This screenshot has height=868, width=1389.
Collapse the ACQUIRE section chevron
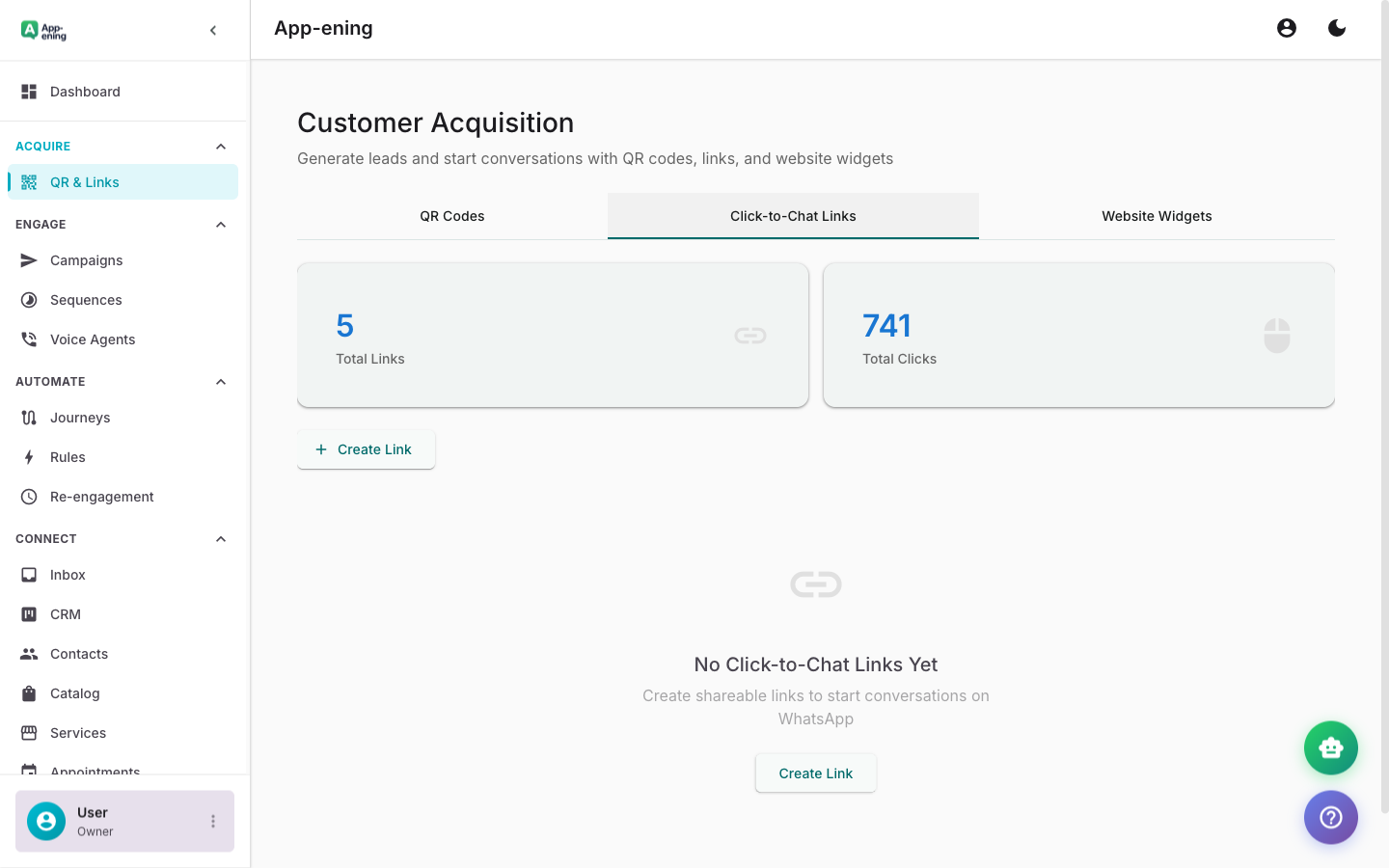[x=220, y=146]
